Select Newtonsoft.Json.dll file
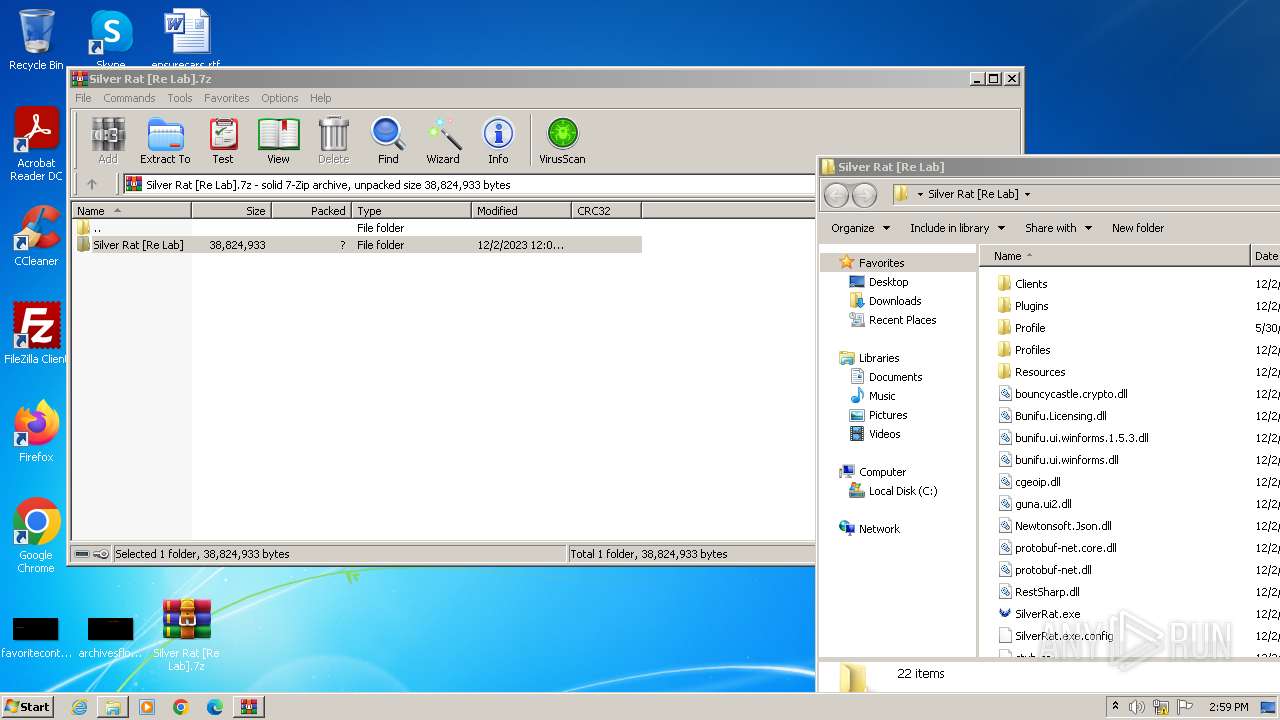The height and width of the screenshot is (720, 1280). point(1063,526)
